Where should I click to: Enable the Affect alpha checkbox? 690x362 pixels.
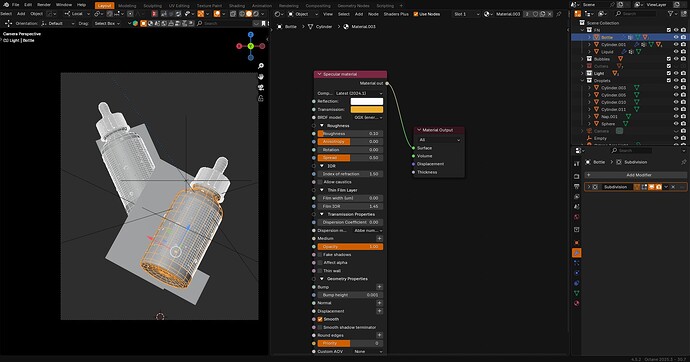coord(320,263)
